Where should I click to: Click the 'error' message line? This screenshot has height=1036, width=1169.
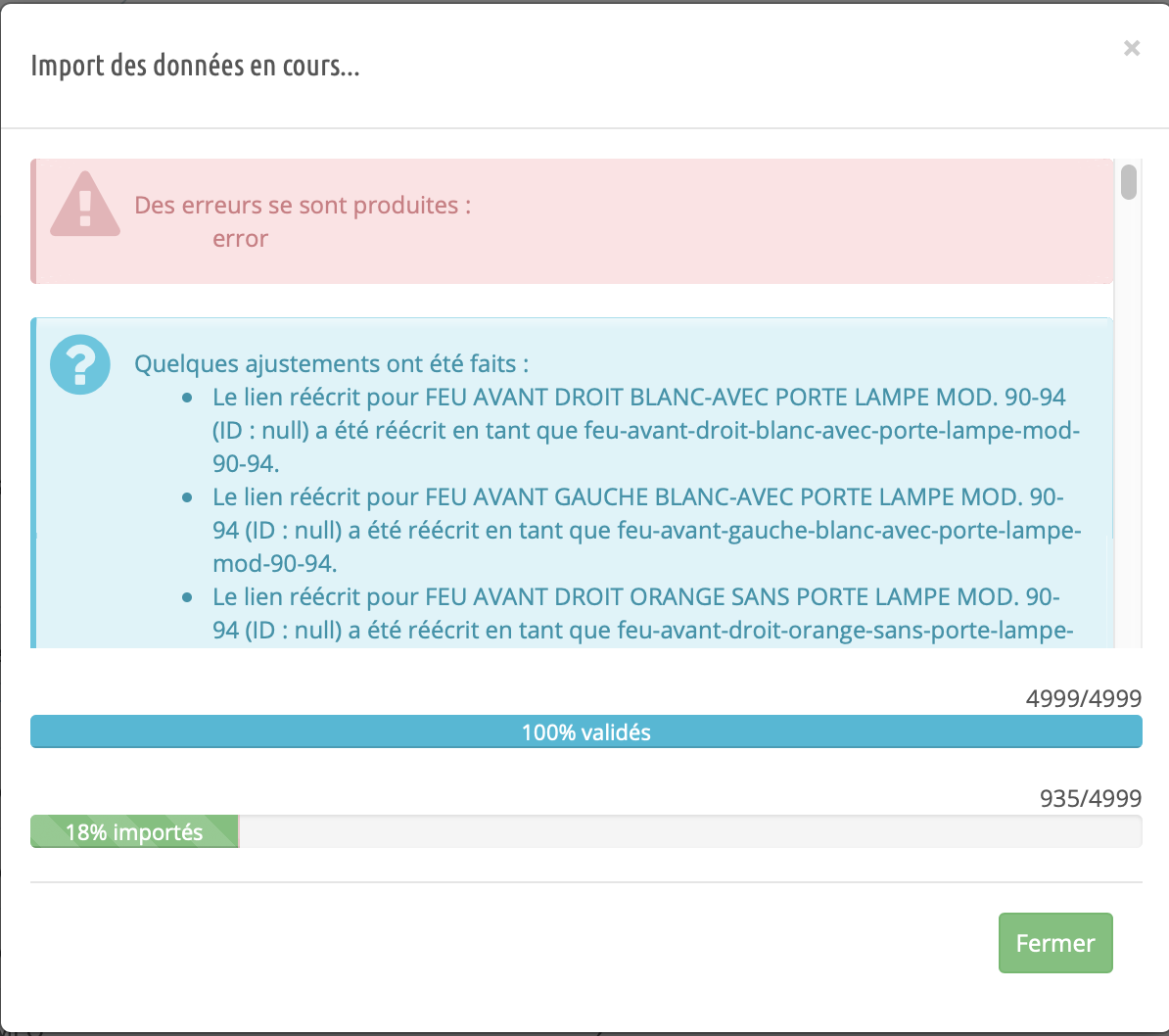[x=240, y=239]
